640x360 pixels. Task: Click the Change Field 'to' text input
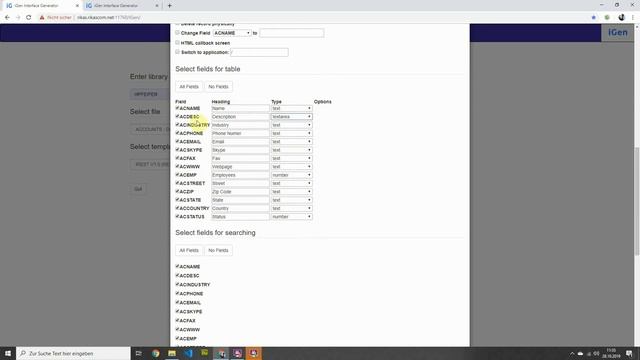click(x=292, y=33)
